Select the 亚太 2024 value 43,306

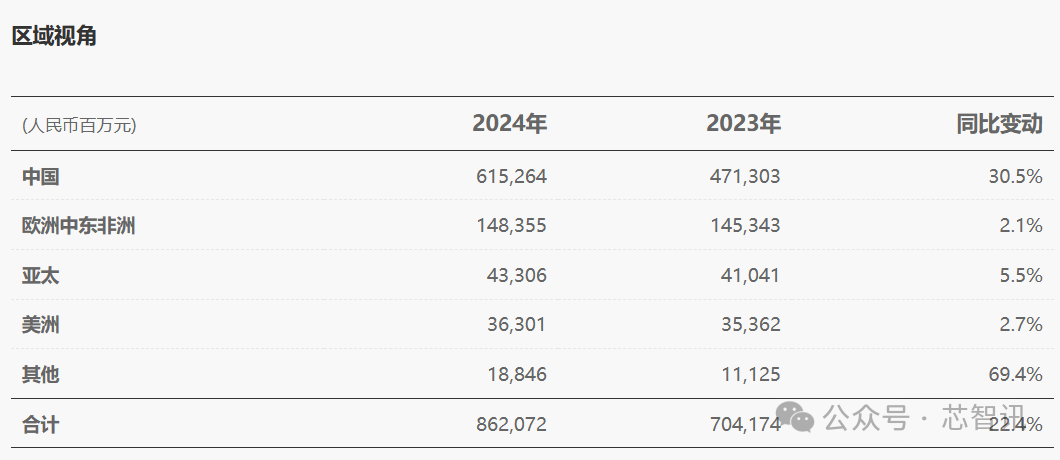coord(516,276)
